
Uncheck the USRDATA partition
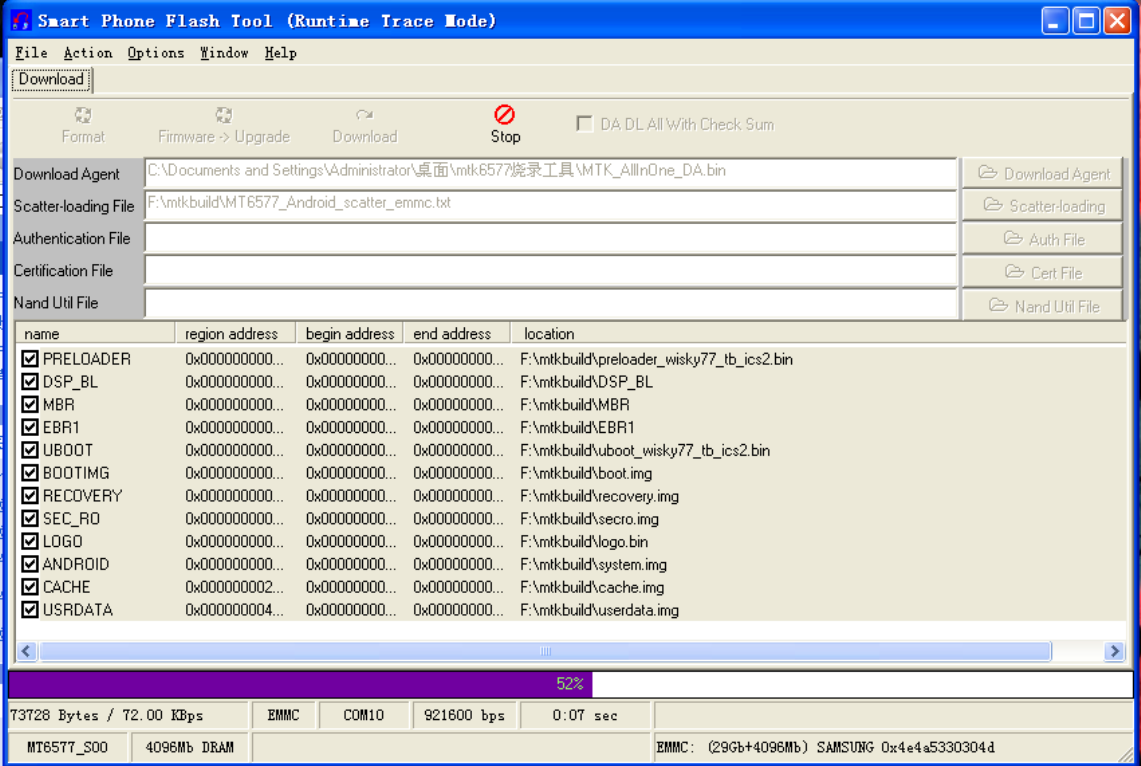point(30,610)
